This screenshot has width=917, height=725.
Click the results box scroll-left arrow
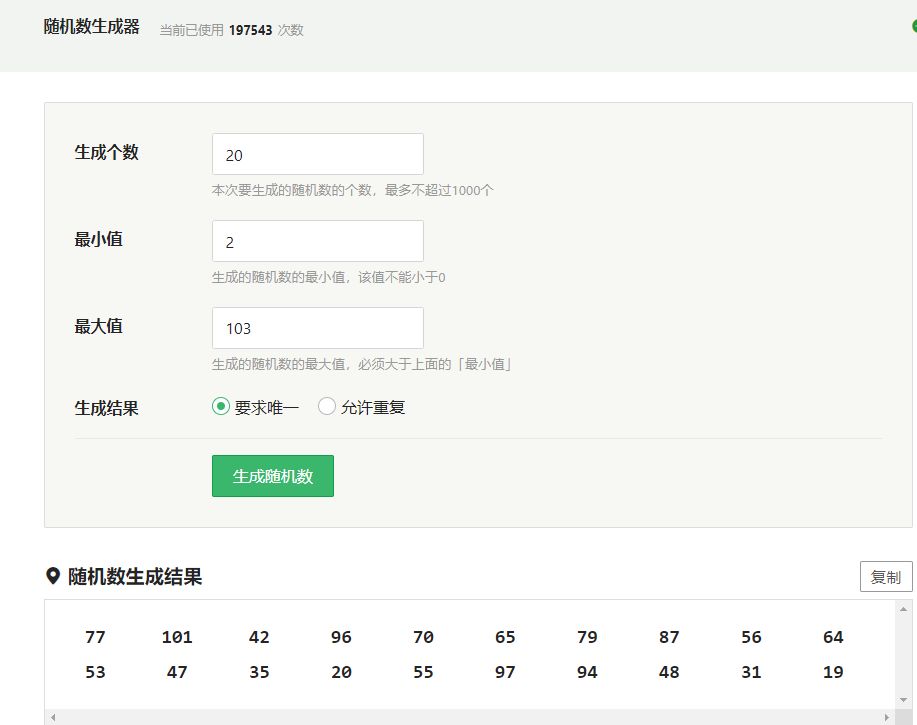coord(53,717)
